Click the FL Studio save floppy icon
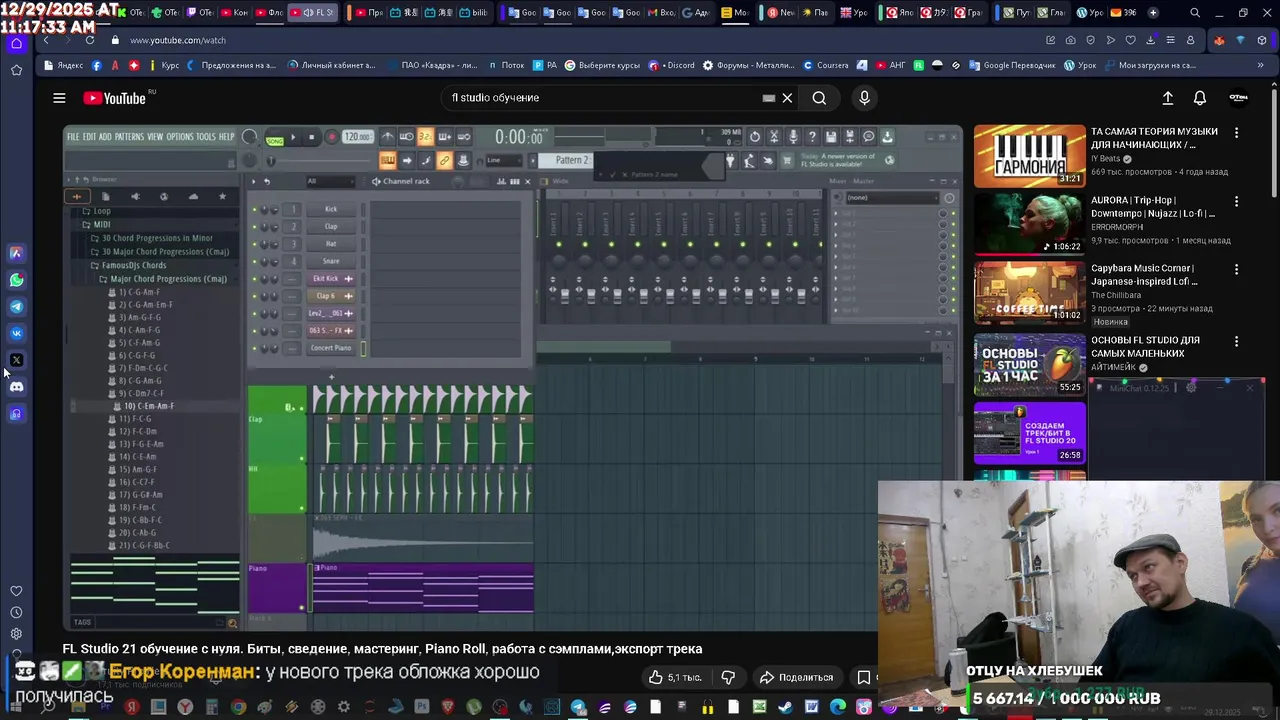Viewport: 1280px width, 720px height. (x=831, y=136)
